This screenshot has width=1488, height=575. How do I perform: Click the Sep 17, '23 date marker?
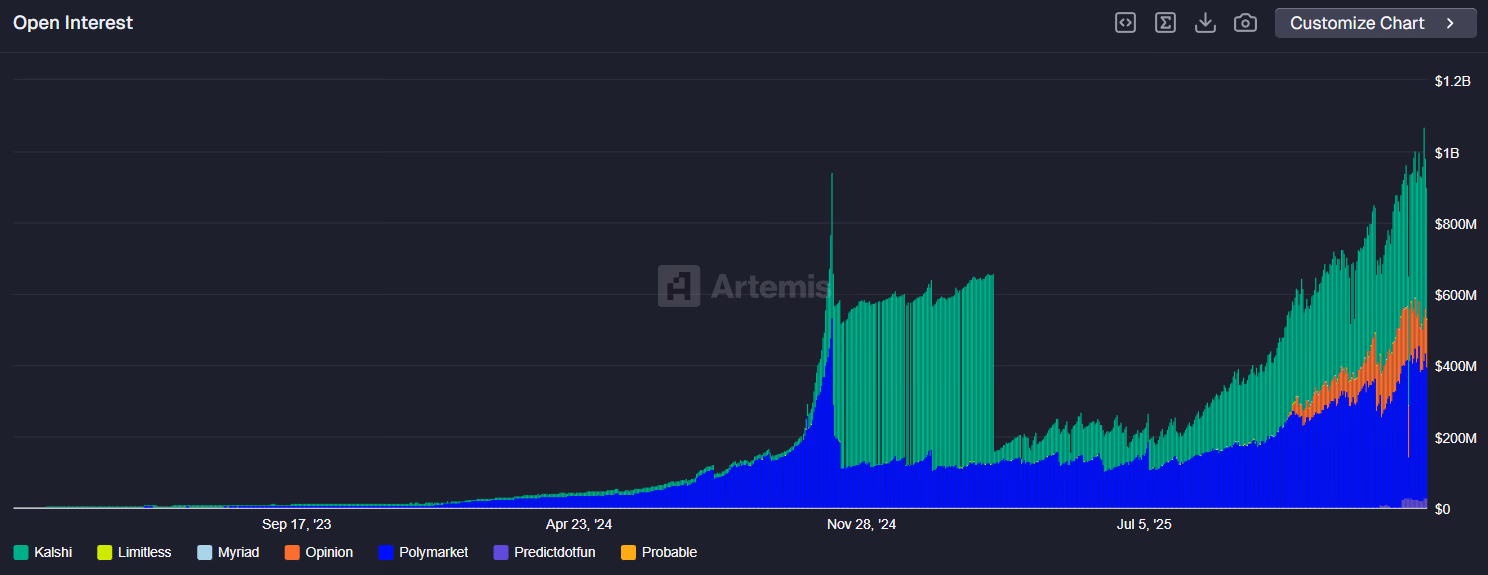296,524
